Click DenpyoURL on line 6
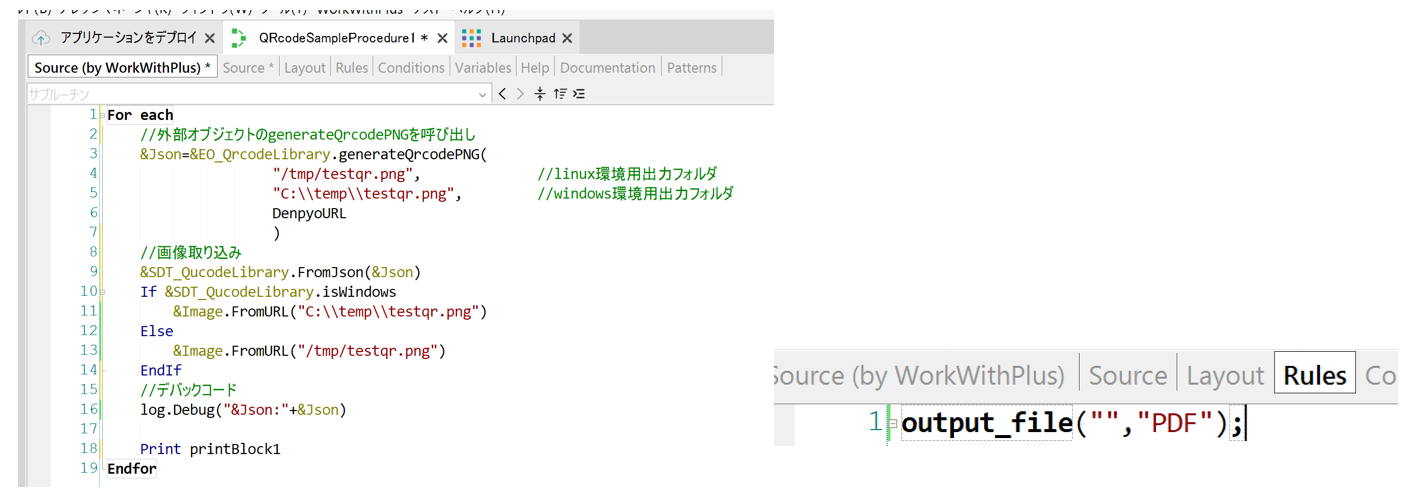This screenshot has width=1407, height=490. click(309, 213)
